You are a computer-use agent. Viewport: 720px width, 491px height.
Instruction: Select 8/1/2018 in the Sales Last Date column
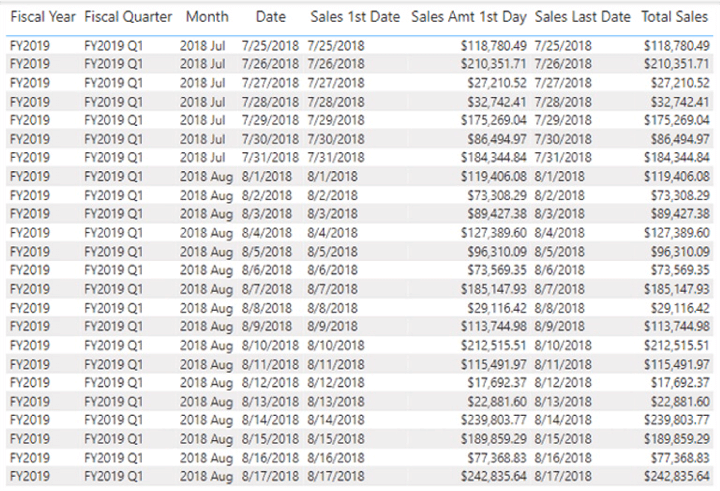561,178
